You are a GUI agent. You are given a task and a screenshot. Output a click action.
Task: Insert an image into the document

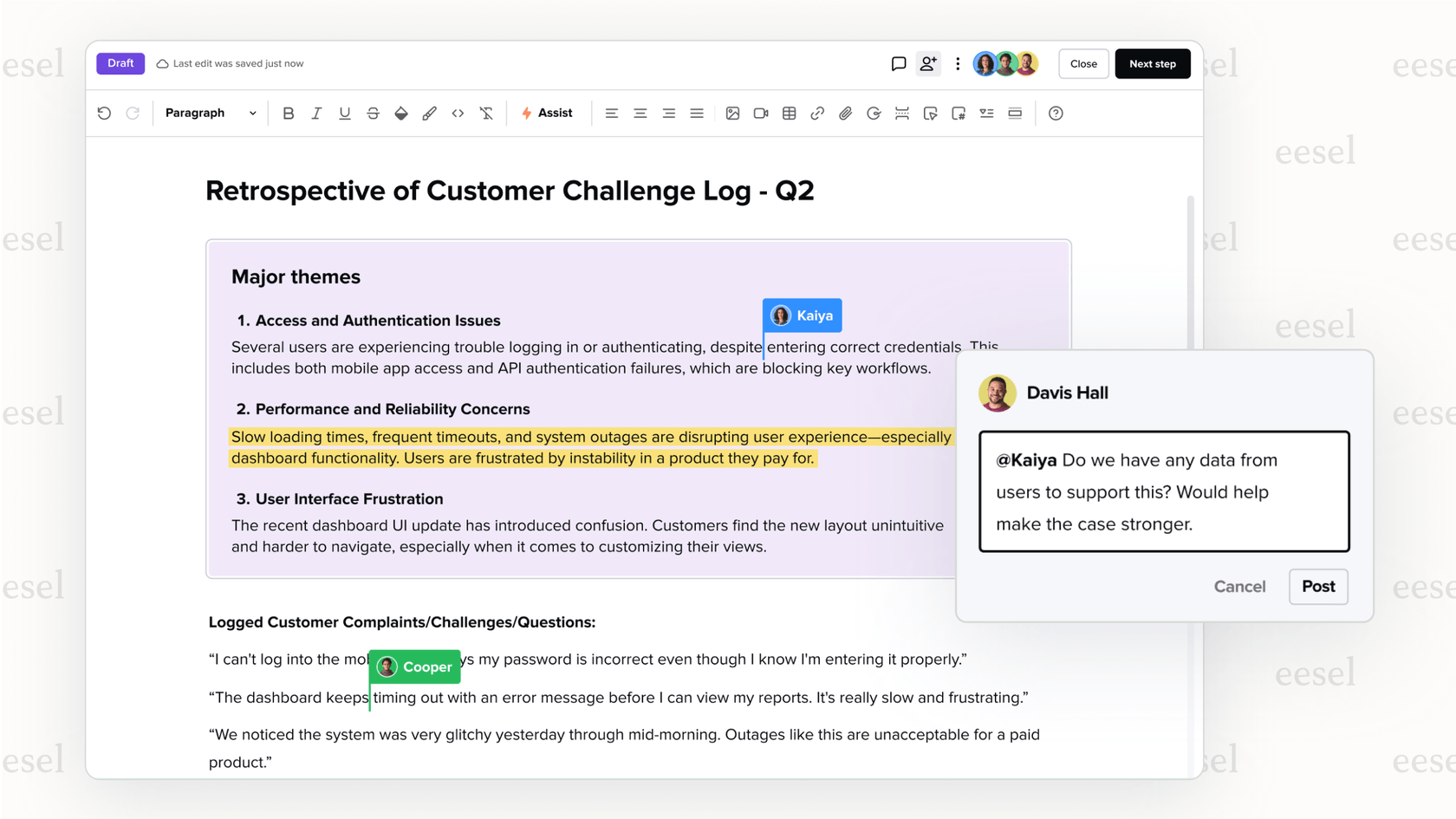point(733,113)
